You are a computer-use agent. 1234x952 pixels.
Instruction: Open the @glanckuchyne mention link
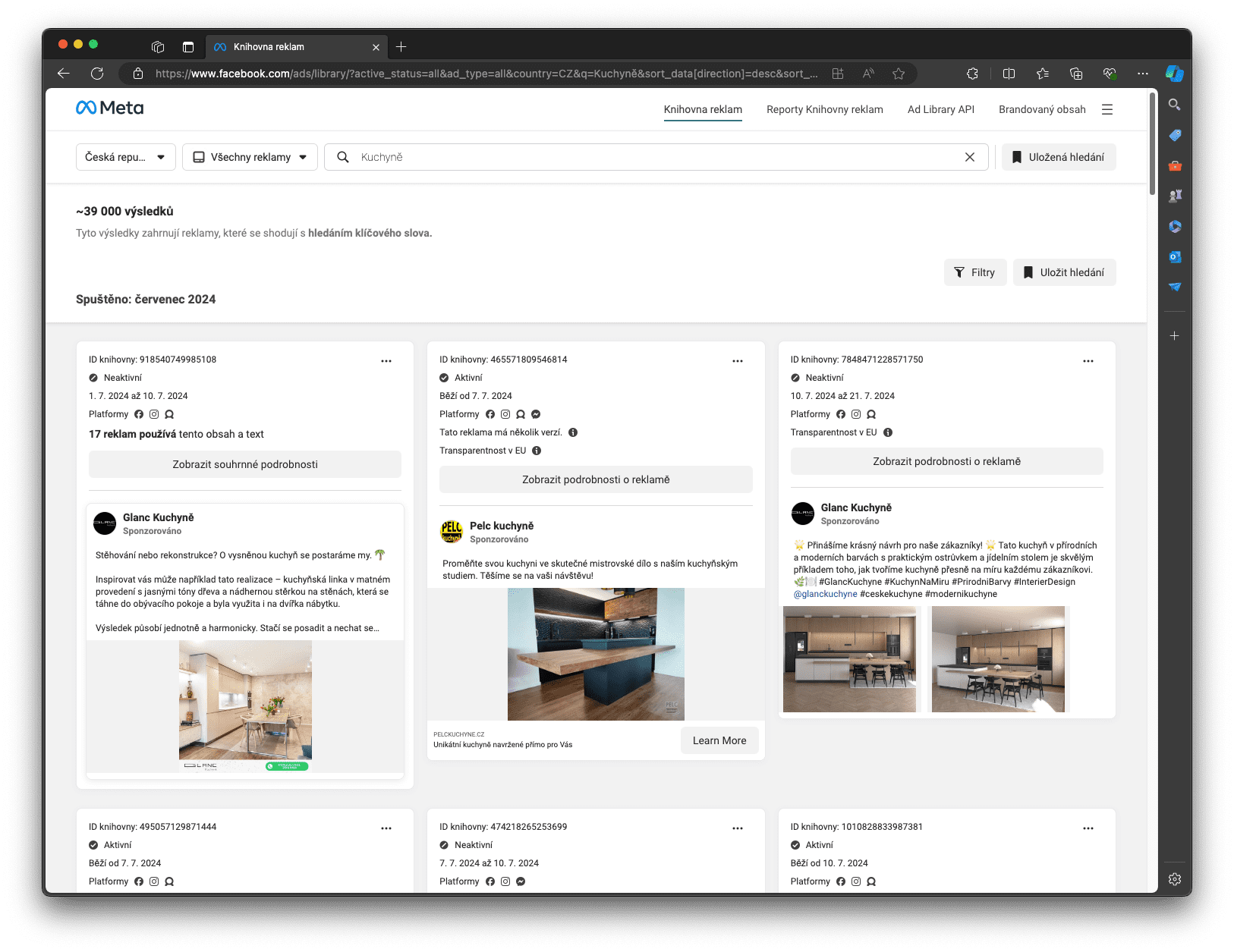825,594
